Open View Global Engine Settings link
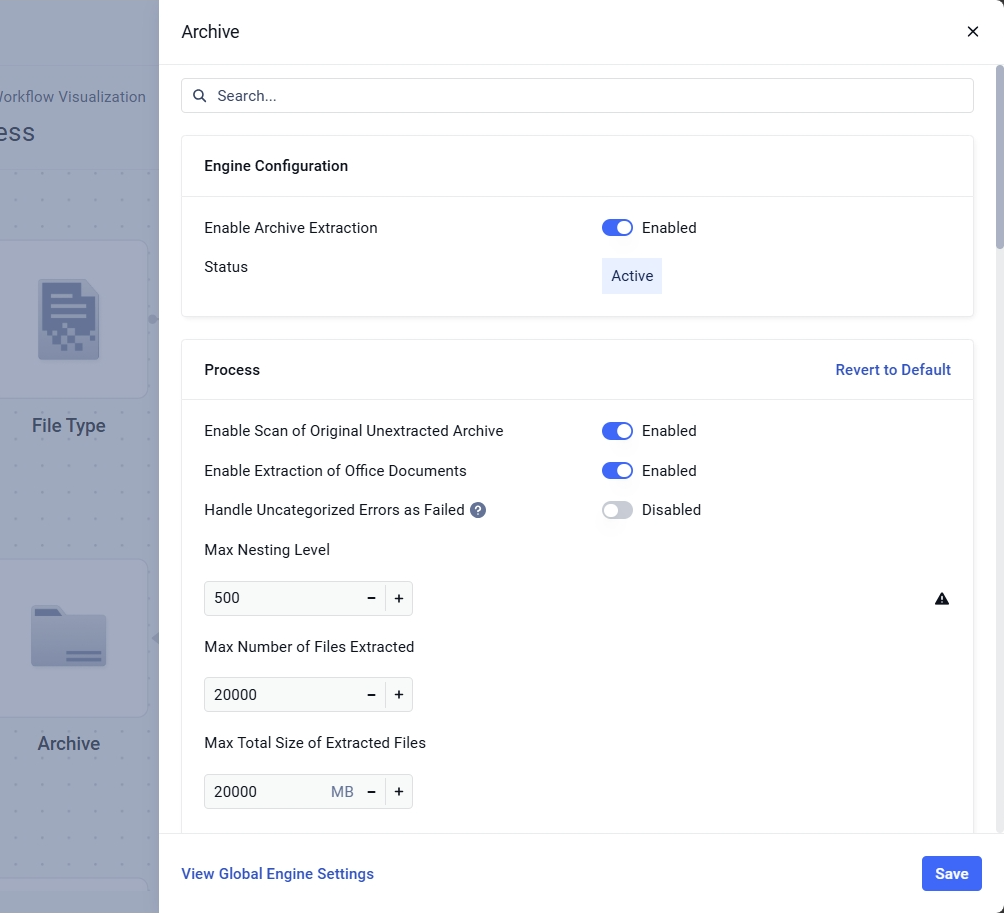The height and width of the screenshot is (913, 1004). pyautogui.click(x=277, y=873)
